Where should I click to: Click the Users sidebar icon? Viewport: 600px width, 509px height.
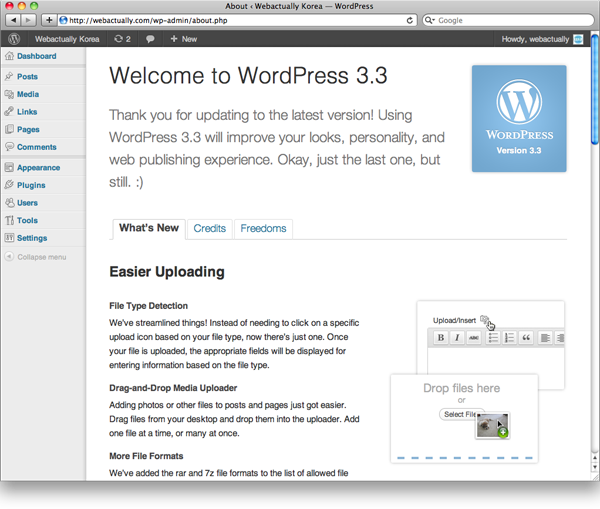[x=9, y=202]
